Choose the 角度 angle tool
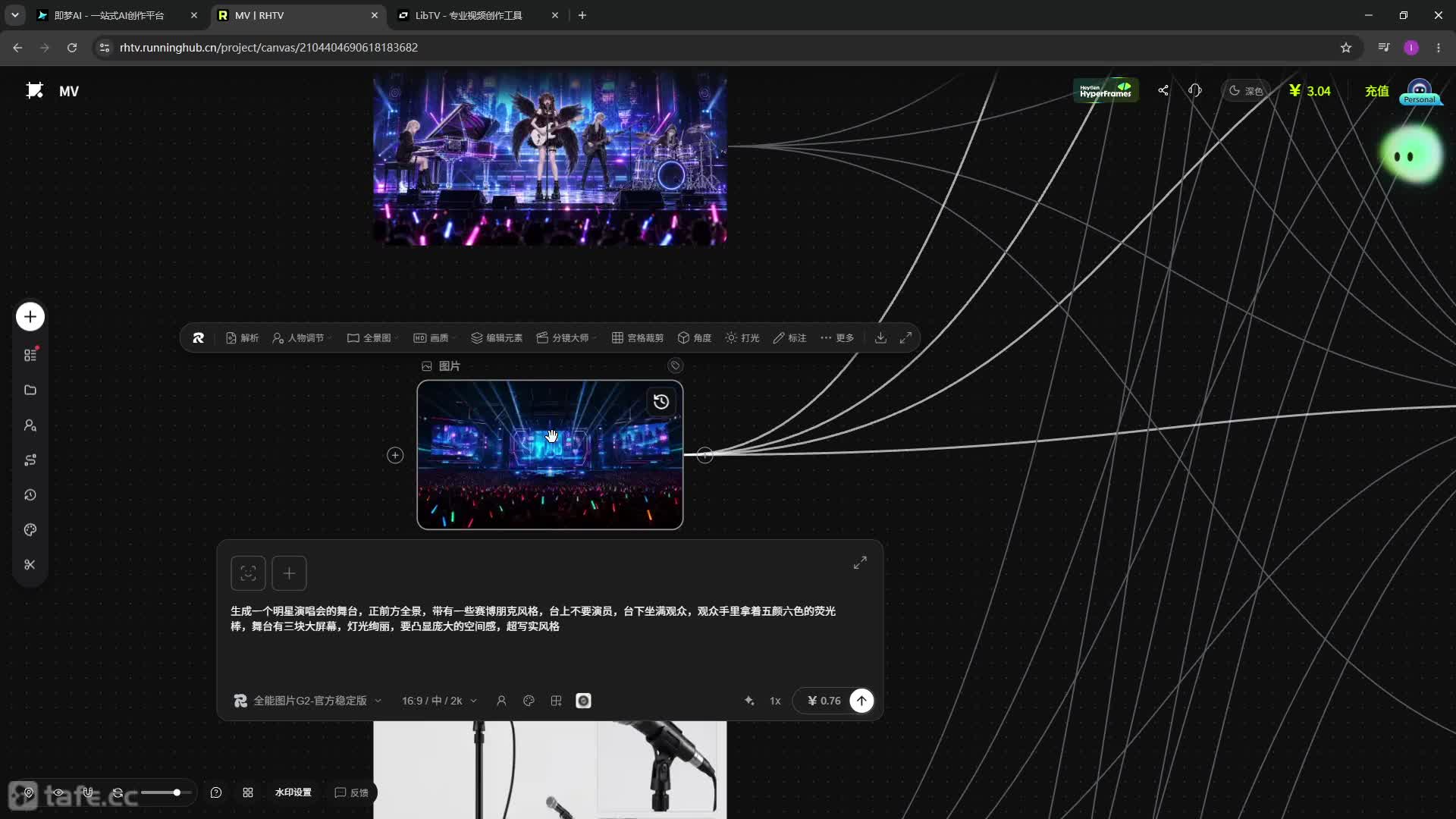 694,338
